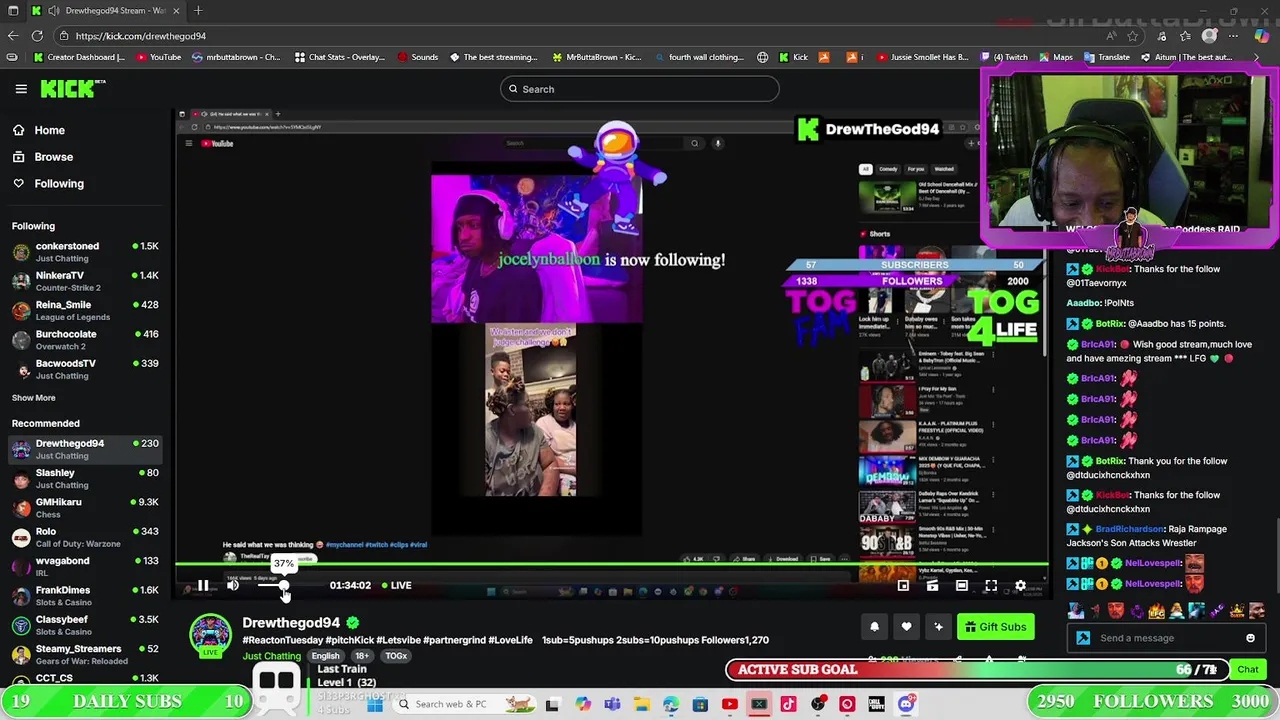Screen dimensions: 1280x720
Task: Open BacwoodsTV followed channel
Action: coord(86,369)
